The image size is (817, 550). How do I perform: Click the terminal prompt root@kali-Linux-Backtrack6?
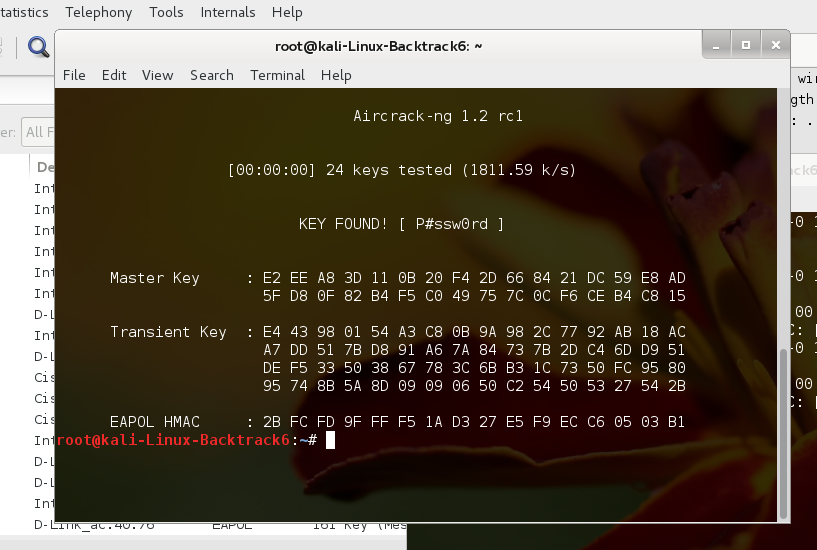click(173, 440)
